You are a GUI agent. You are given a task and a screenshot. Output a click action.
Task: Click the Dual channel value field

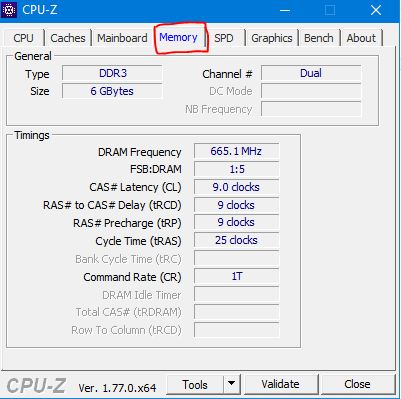tap(311, 73)
